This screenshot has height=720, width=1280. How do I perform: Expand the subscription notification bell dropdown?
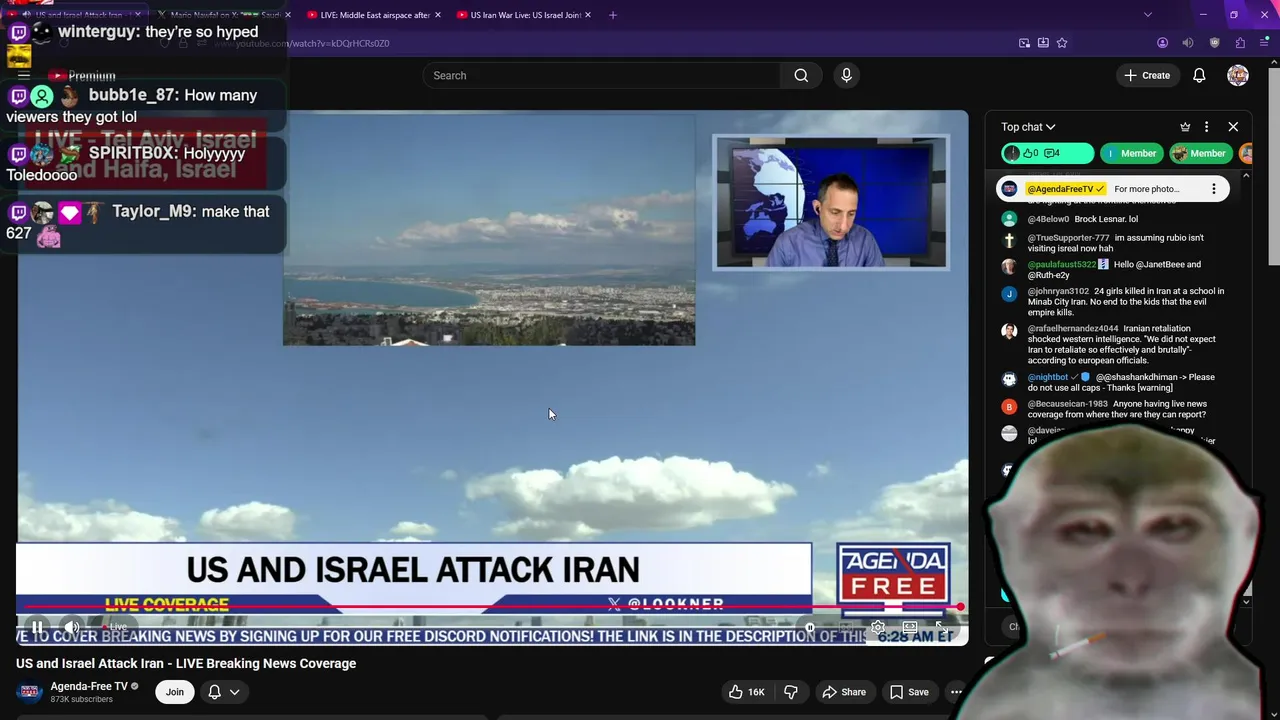coord(224,692)
